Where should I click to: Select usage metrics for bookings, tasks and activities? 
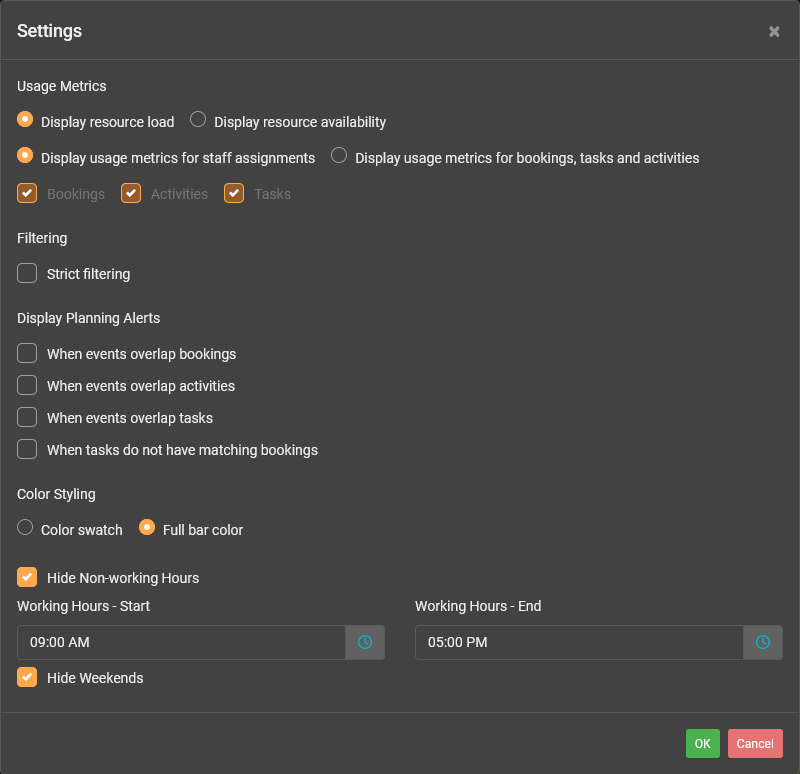point(339,155)
